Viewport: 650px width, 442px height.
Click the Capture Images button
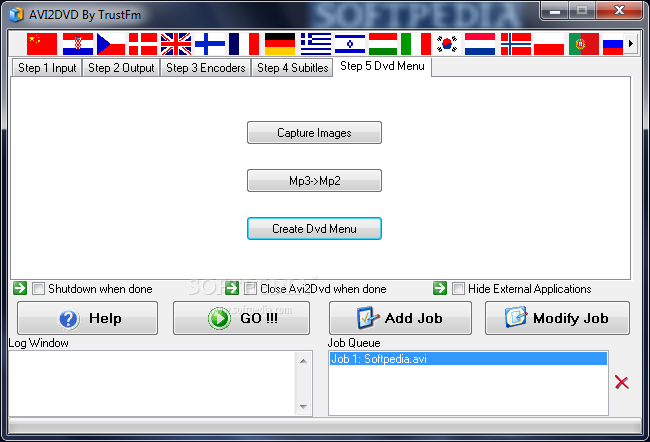[x=314, y=133]
